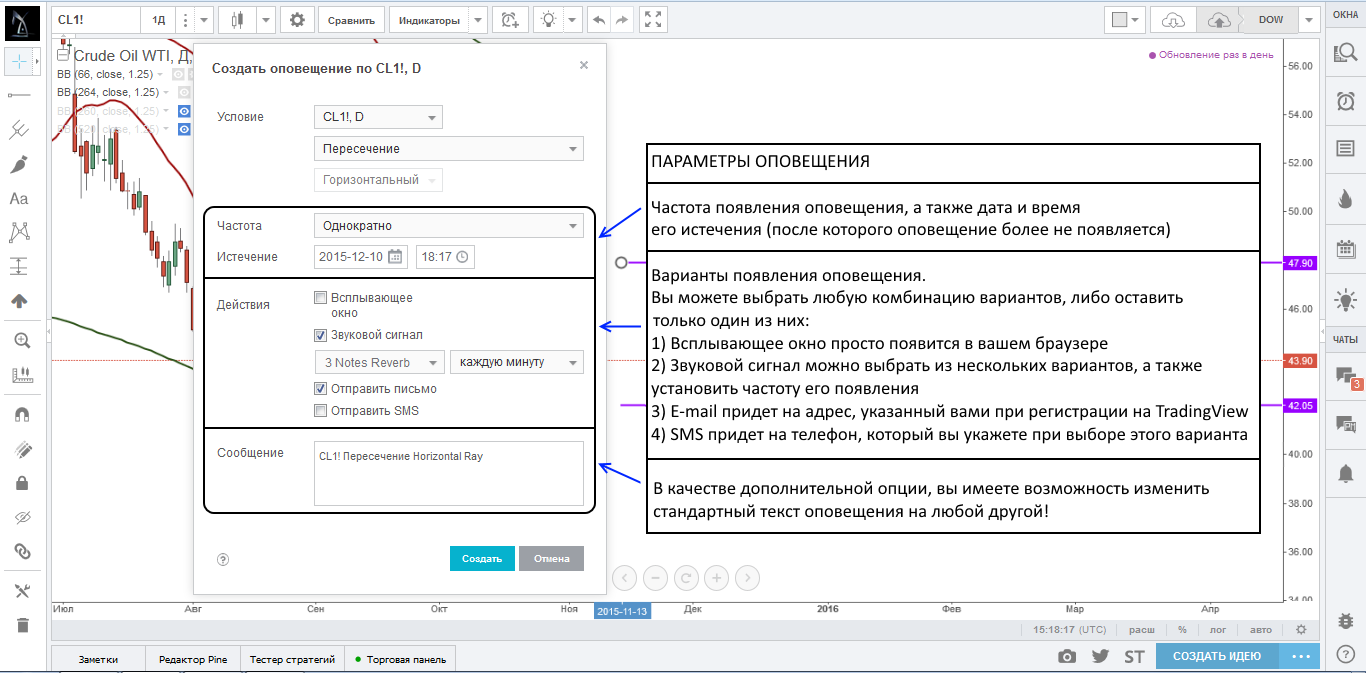
Task: Open the Торговая панель tab
Action: point(401,659)
